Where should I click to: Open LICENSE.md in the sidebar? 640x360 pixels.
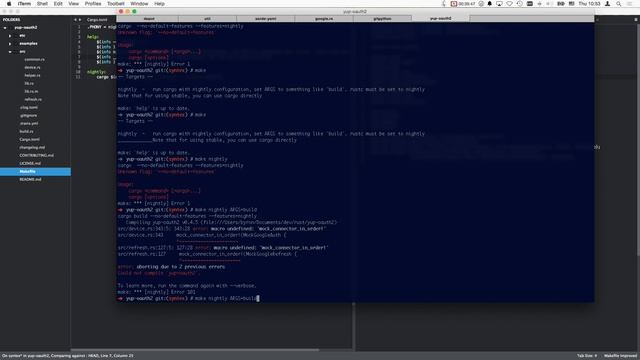pos(30,163)
